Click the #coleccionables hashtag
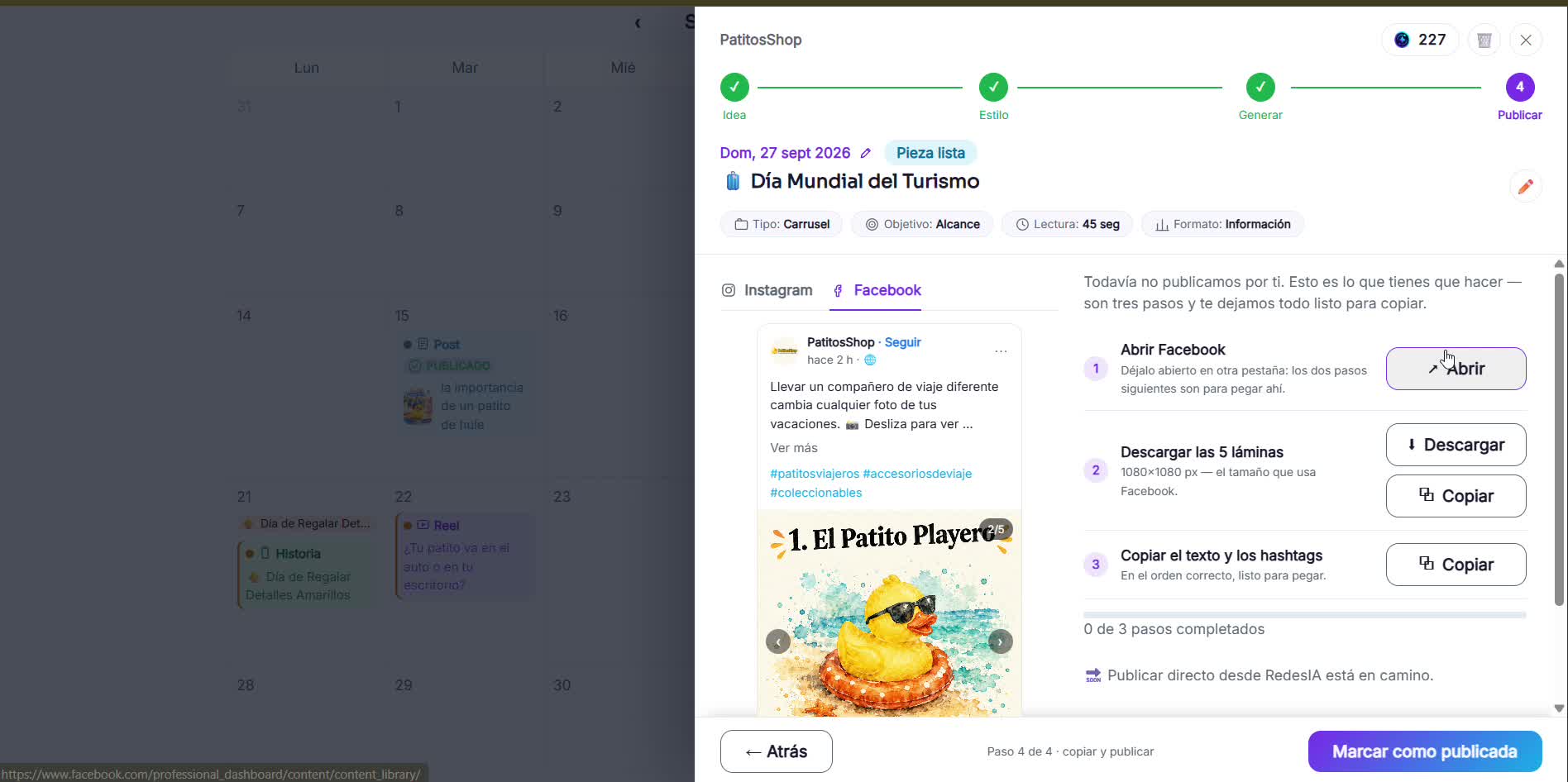 click(815, 493)
